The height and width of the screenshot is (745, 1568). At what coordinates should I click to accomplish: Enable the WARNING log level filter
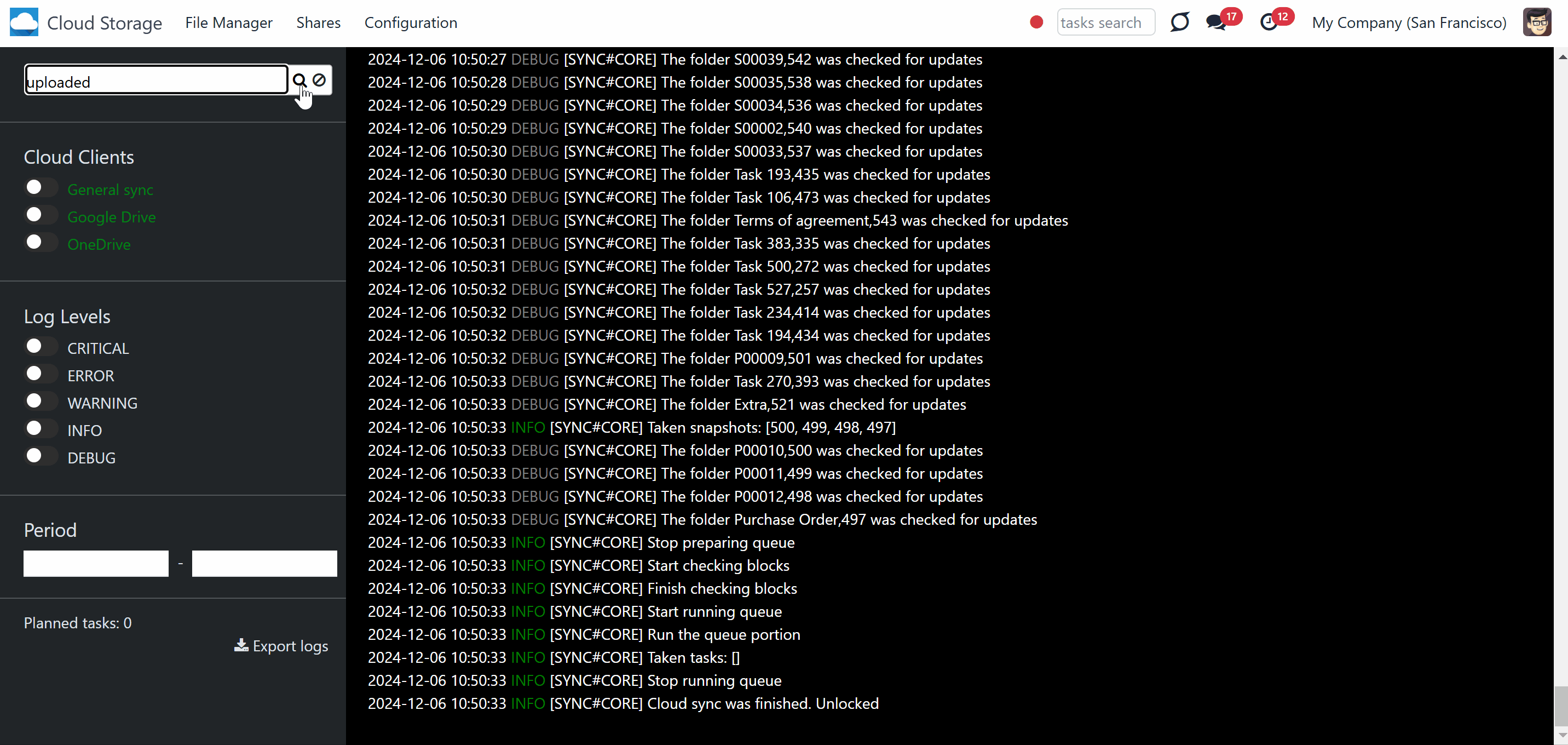41,402
